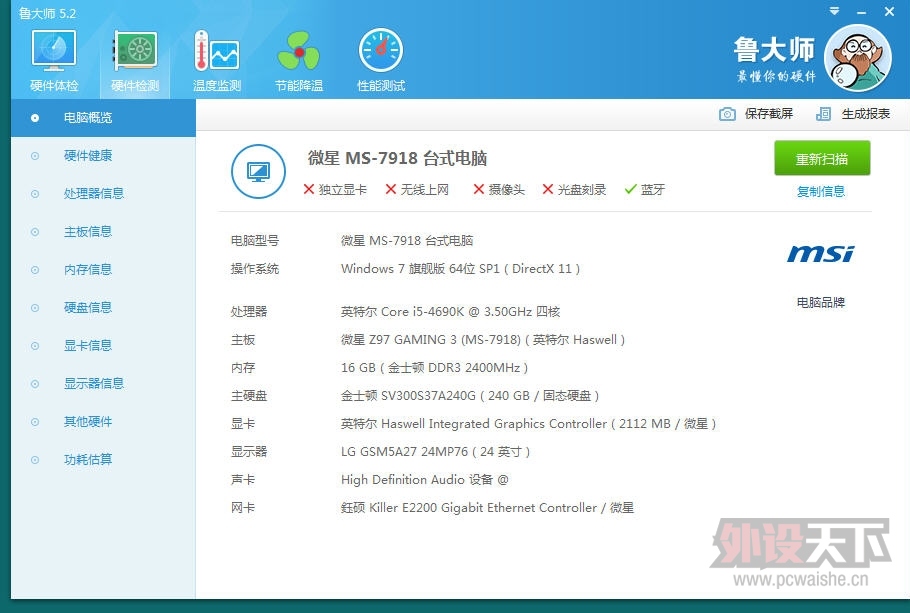Click the red X next to 无线上网
Screen dimensions: 910x613
click(391, 189)
